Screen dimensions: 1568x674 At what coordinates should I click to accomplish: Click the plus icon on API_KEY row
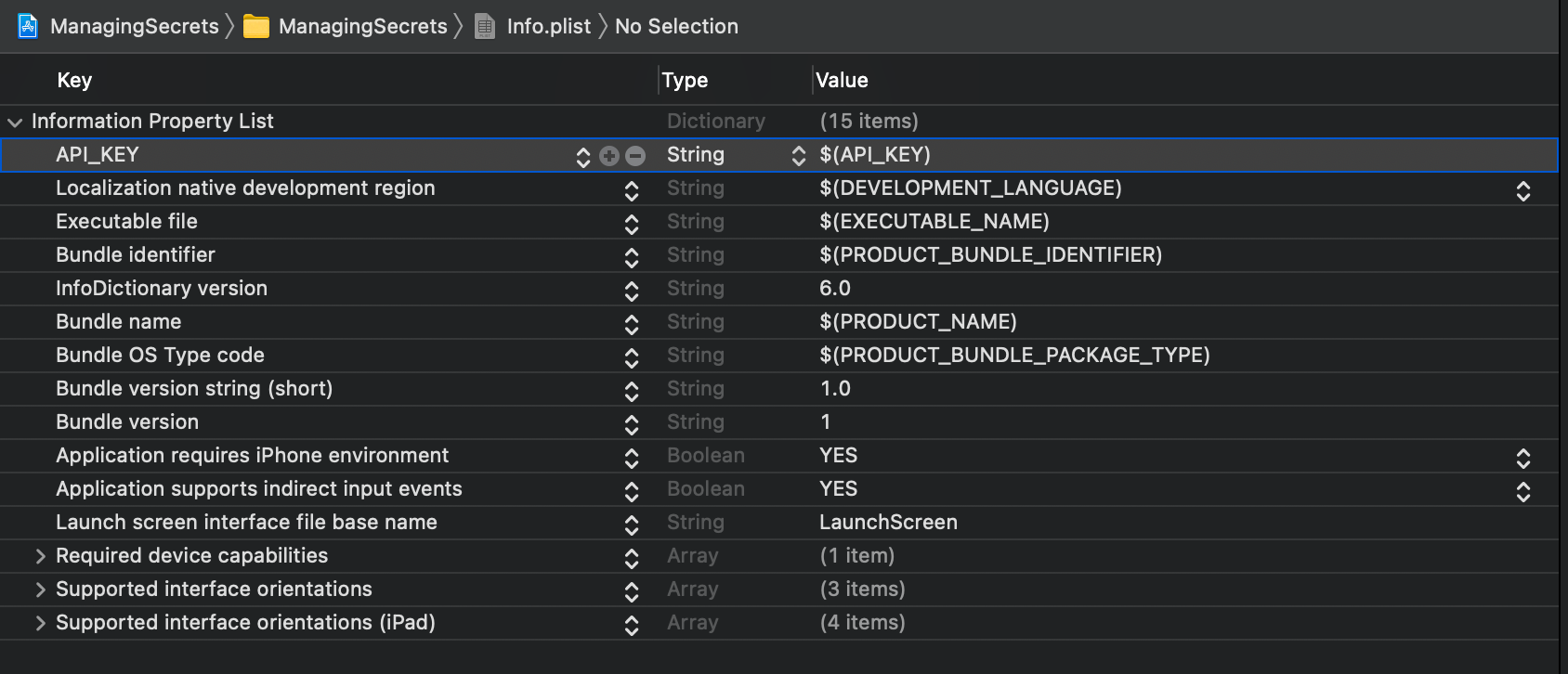coord(609,156)
